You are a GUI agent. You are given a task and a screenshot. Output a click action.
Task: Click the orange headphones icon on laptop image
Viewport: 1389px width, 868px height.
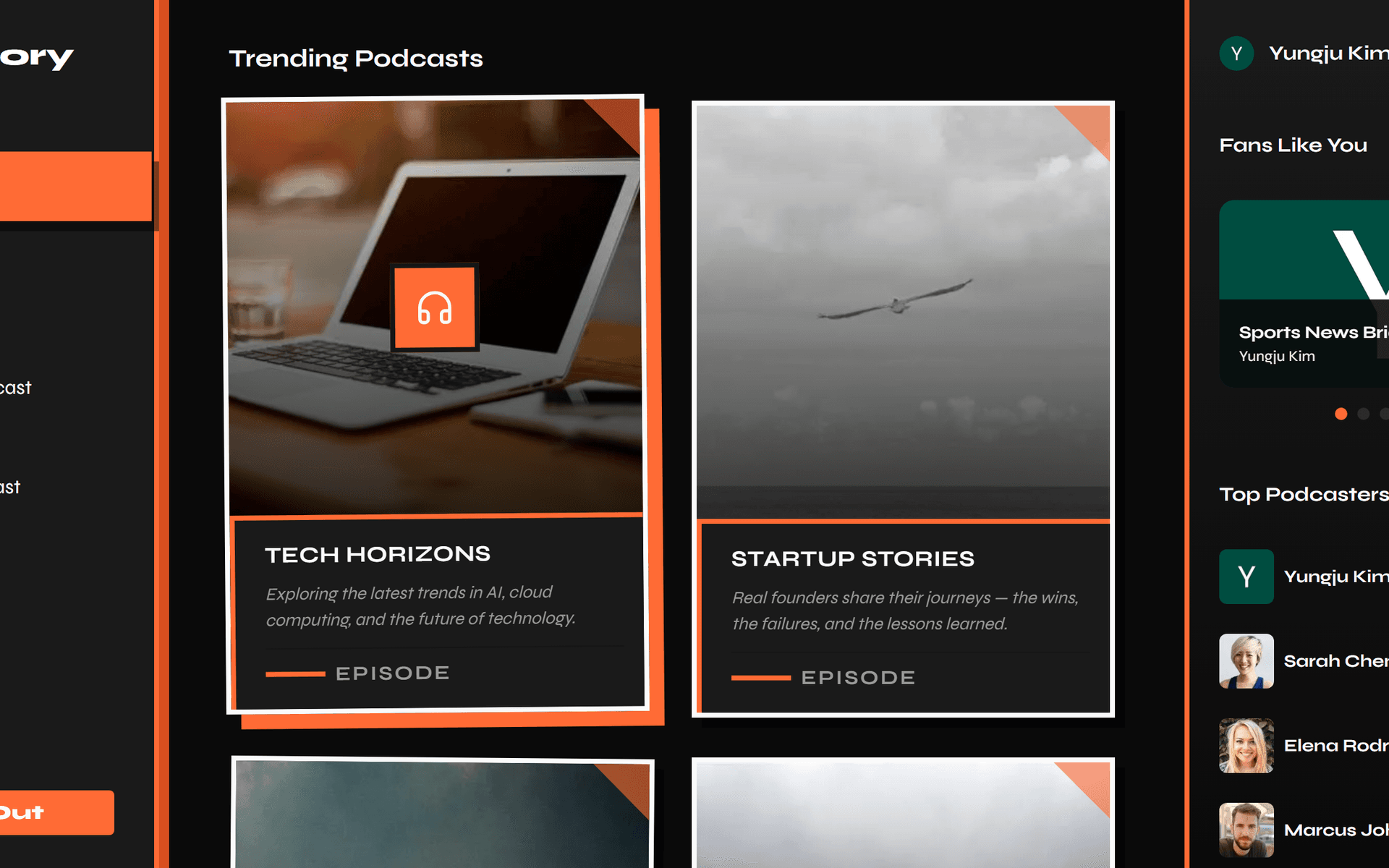coord(435,307)
